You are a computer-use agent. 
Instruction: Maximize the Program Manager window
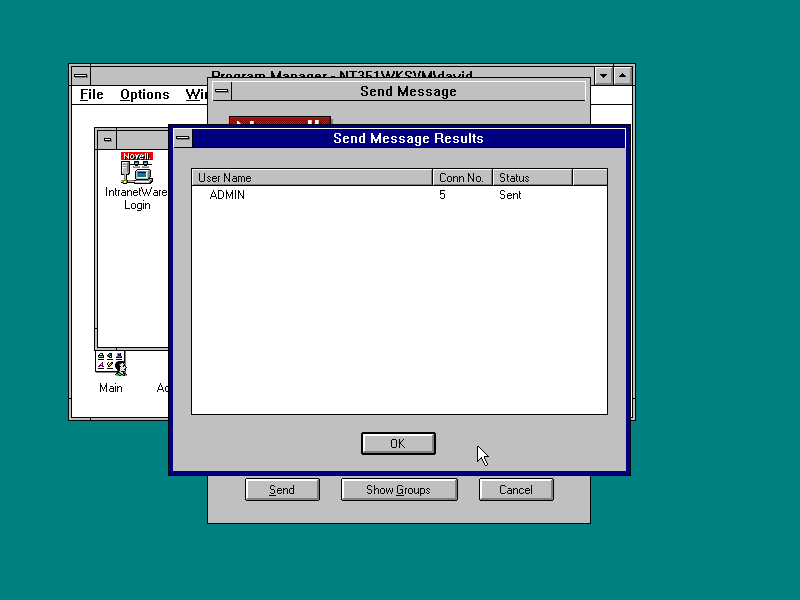(x=622, y=76)
